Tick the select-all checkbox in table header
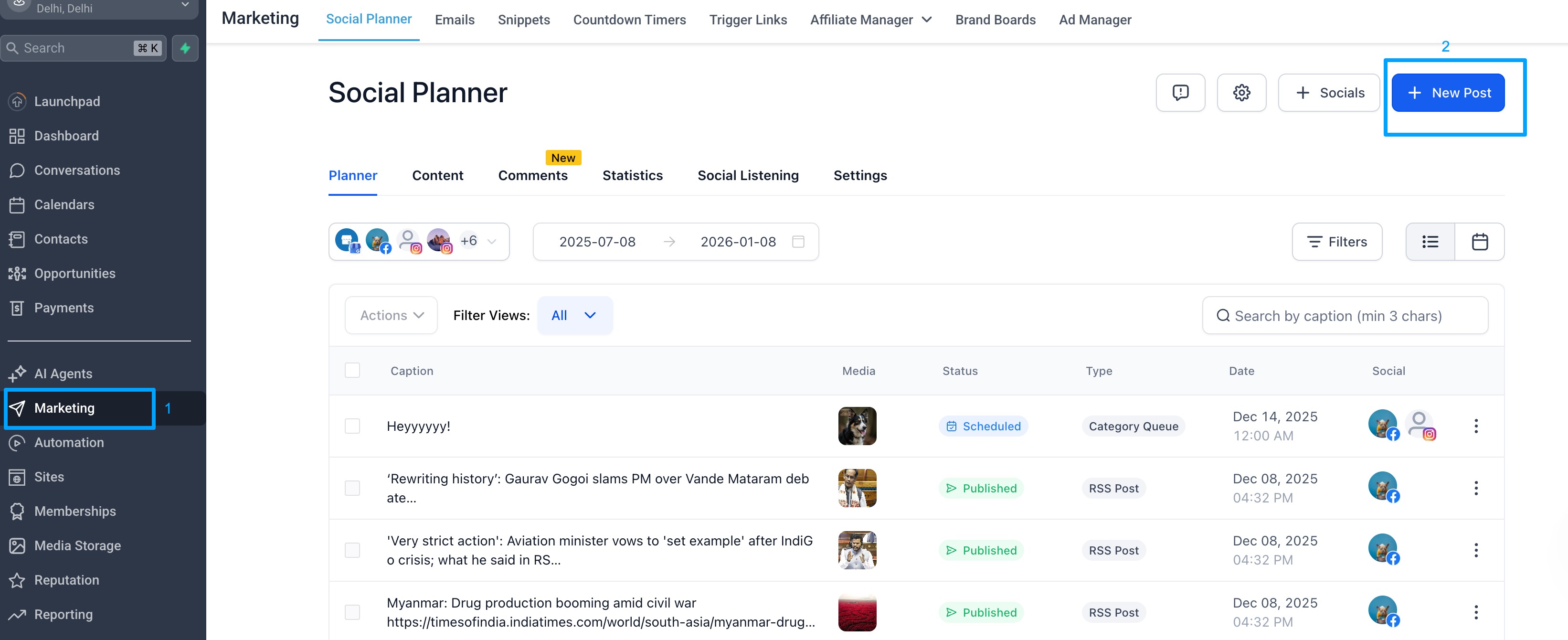Viewport: 1568px width, 640px height. pos(352,370)
